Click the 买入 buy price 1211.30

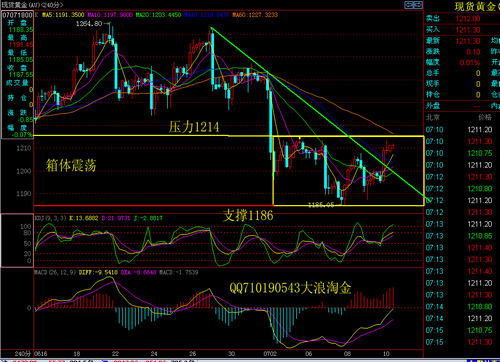468,30
